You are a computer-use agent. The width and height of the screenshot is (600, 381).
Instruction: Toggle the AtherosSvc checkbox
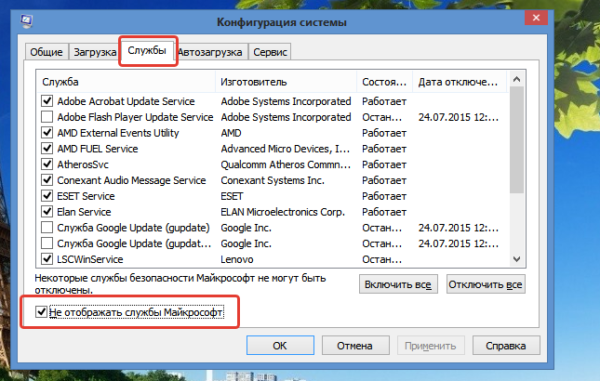pyautogui.click(x=47, y=164)
